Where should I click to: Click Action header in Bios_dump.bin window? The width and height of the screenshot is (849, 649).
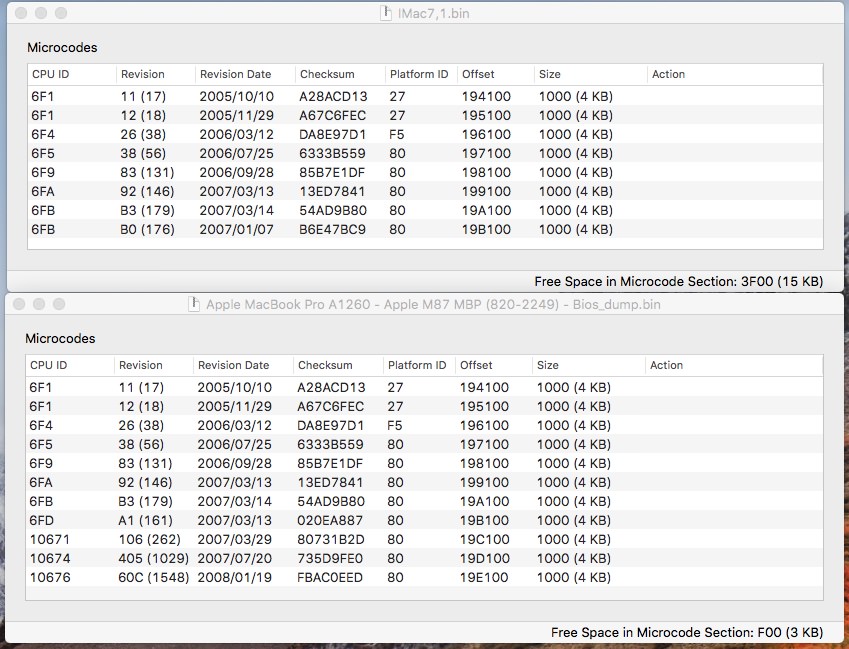click(734, 365)
